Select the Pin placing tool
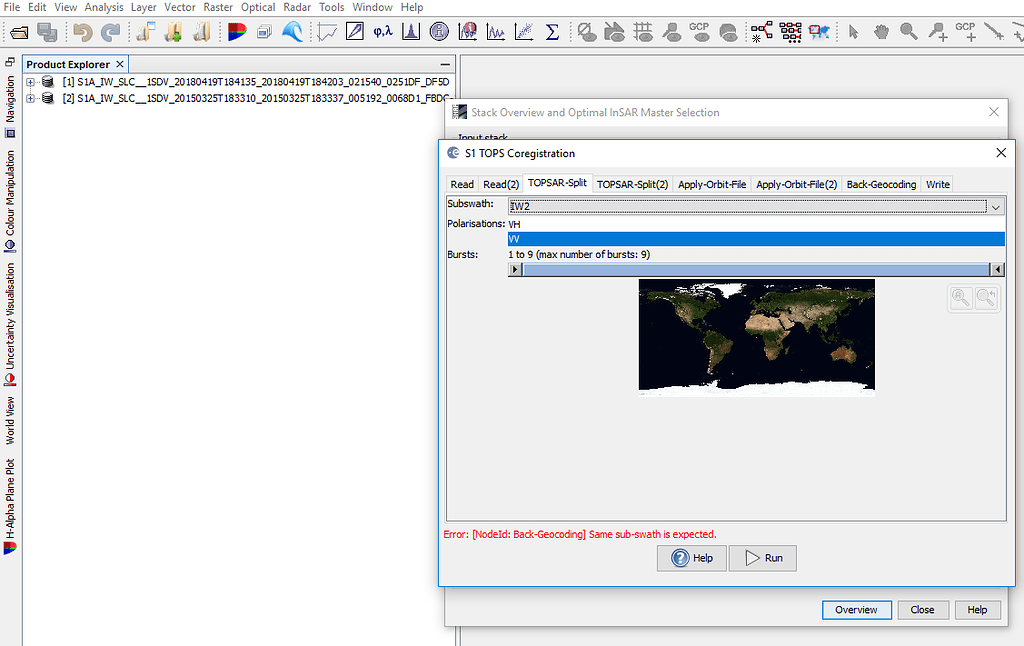 point(936,31)
